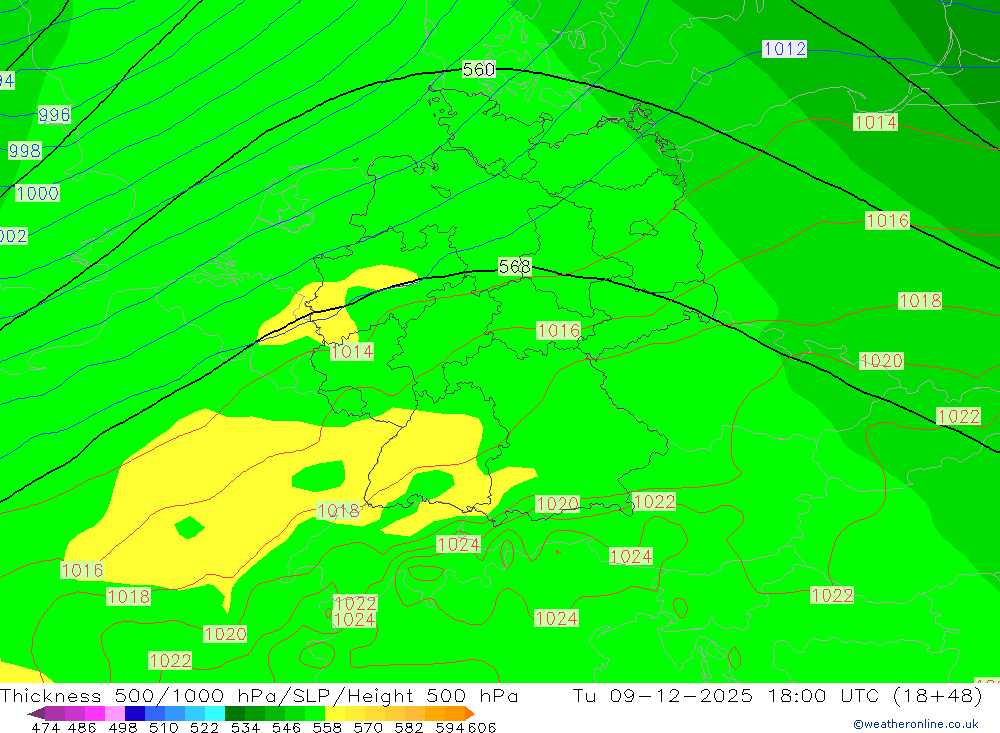This screenshot has height=733, width=1000.
Task: Open the weatheronline.co.uk copyright link
Action: tap(915, 724)
